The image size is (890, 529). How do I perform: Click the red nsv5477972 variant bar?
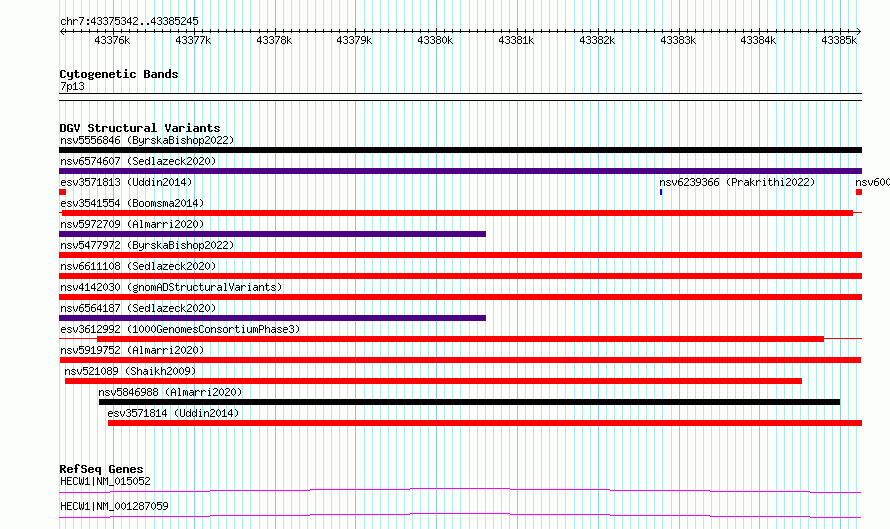pyautogui.click(x=460, y=255)
